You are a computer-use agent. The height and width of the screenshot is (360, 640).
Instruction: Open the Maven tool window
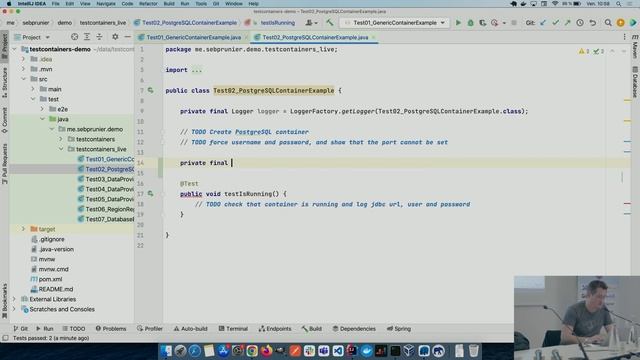(635, 48)
